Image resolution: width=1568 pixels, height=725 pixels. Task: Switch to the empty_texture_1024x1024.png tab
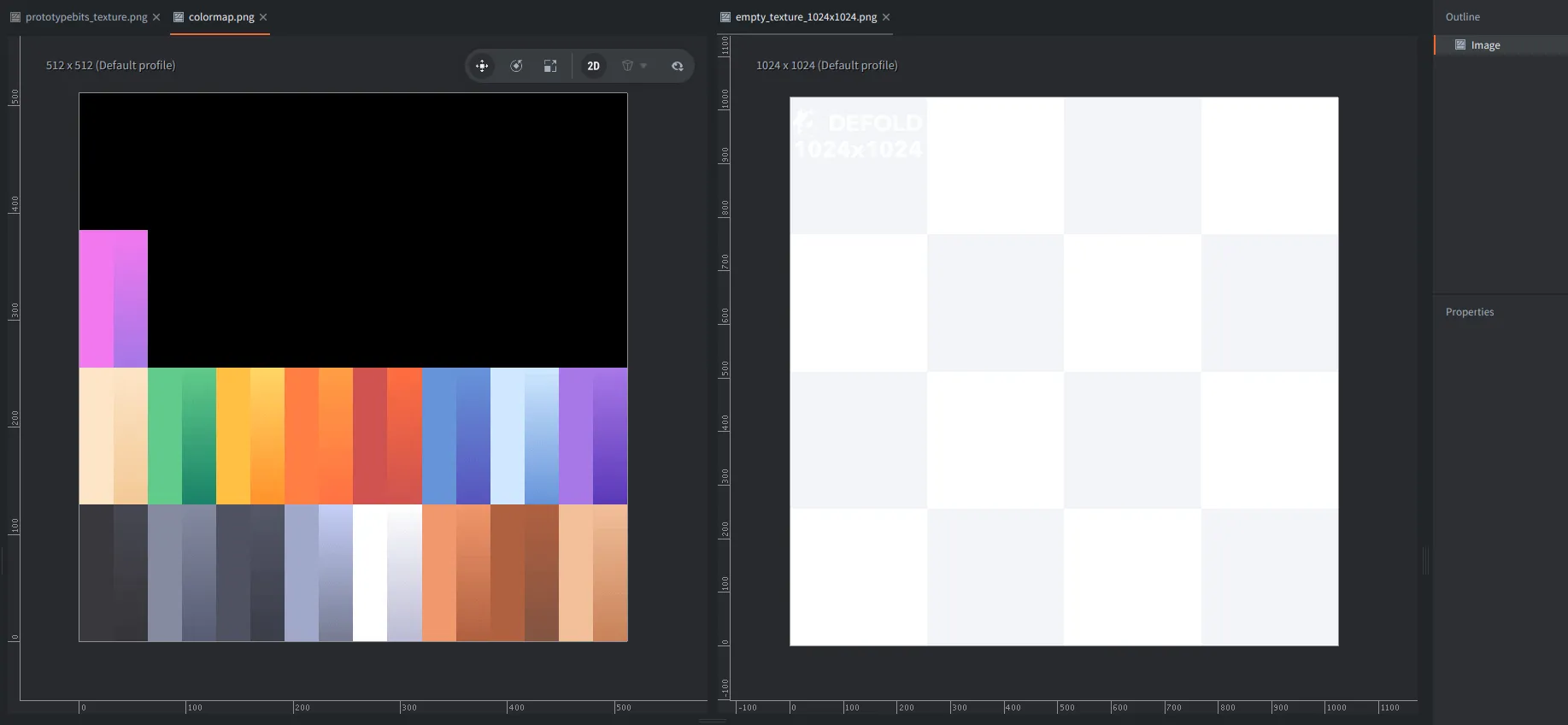806,17
